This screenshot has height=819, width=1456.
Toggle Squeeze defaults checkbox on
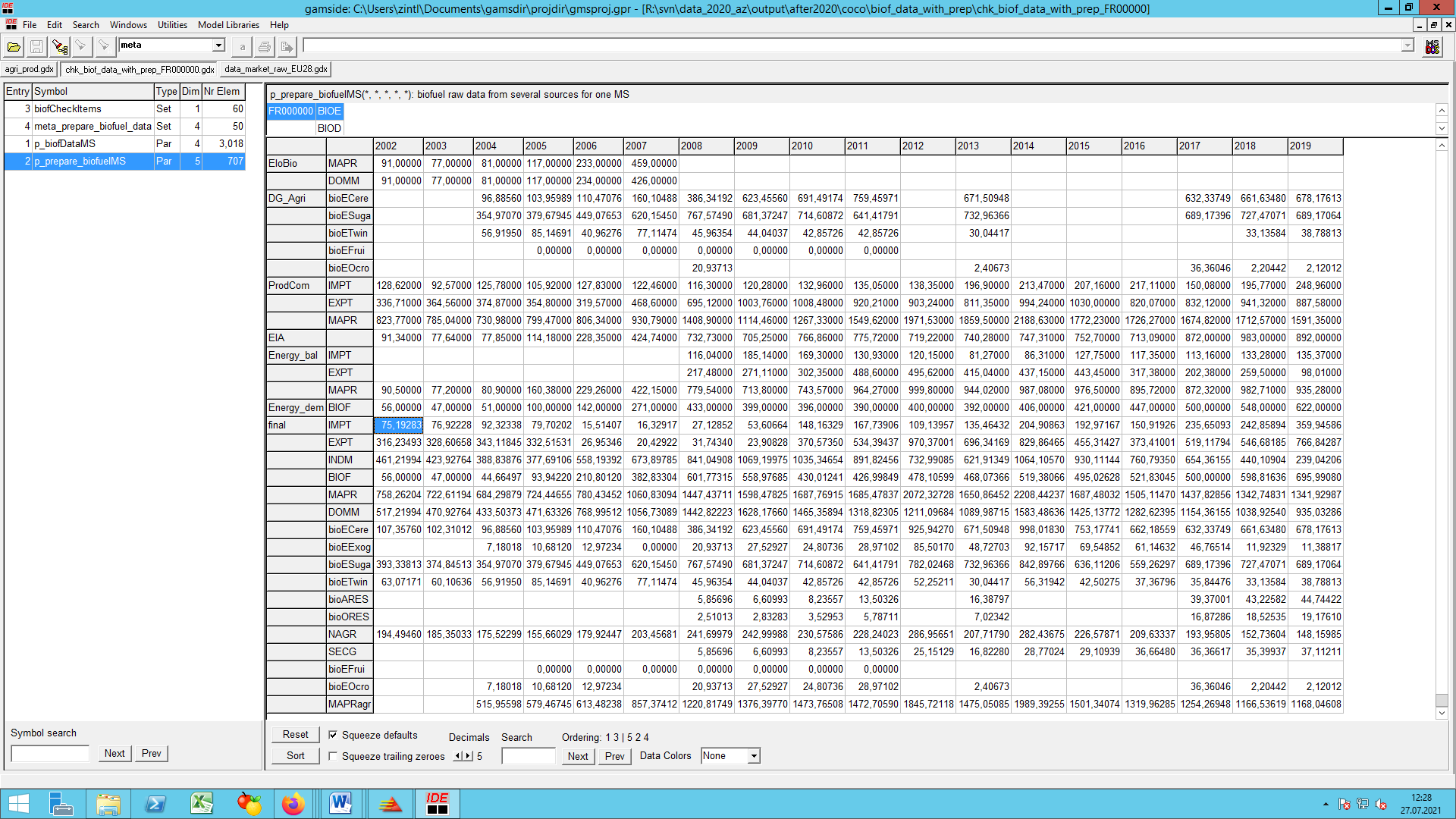333,737
